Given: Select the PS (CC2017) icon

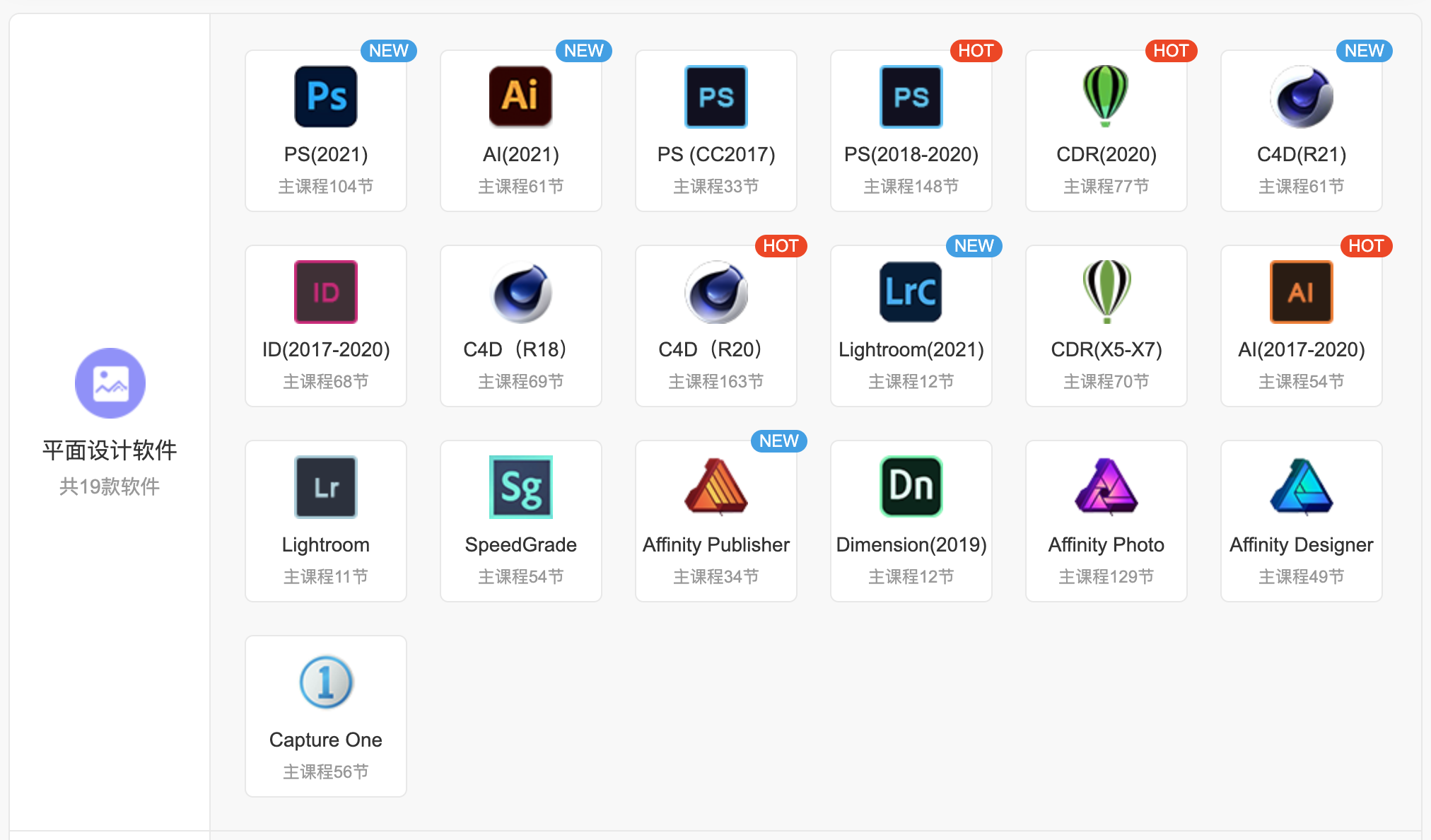Looking at the screenshot, I should click(x=716, y=97).
